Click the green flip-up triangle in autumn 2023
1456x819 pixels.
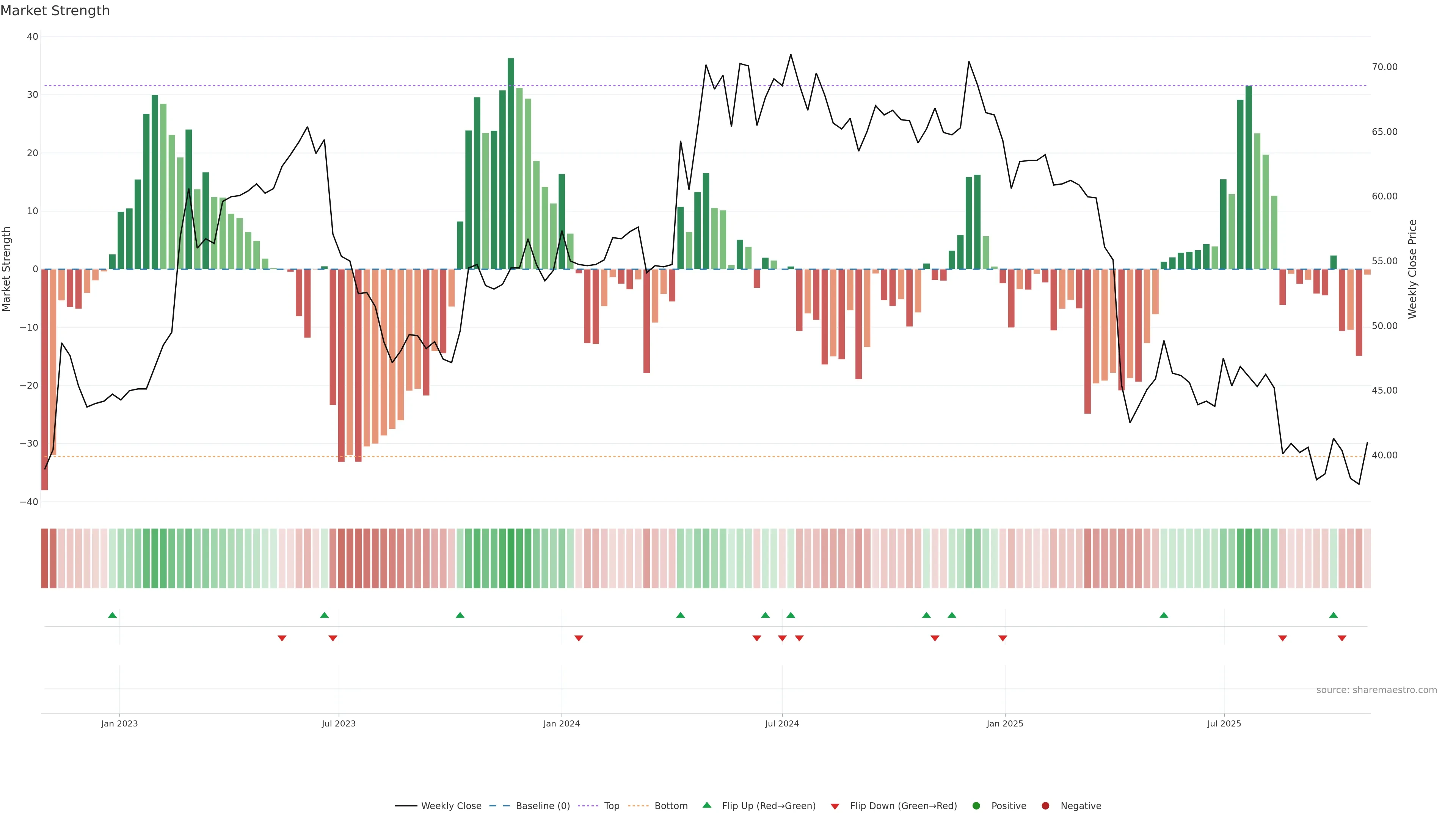tap(460, 615)
